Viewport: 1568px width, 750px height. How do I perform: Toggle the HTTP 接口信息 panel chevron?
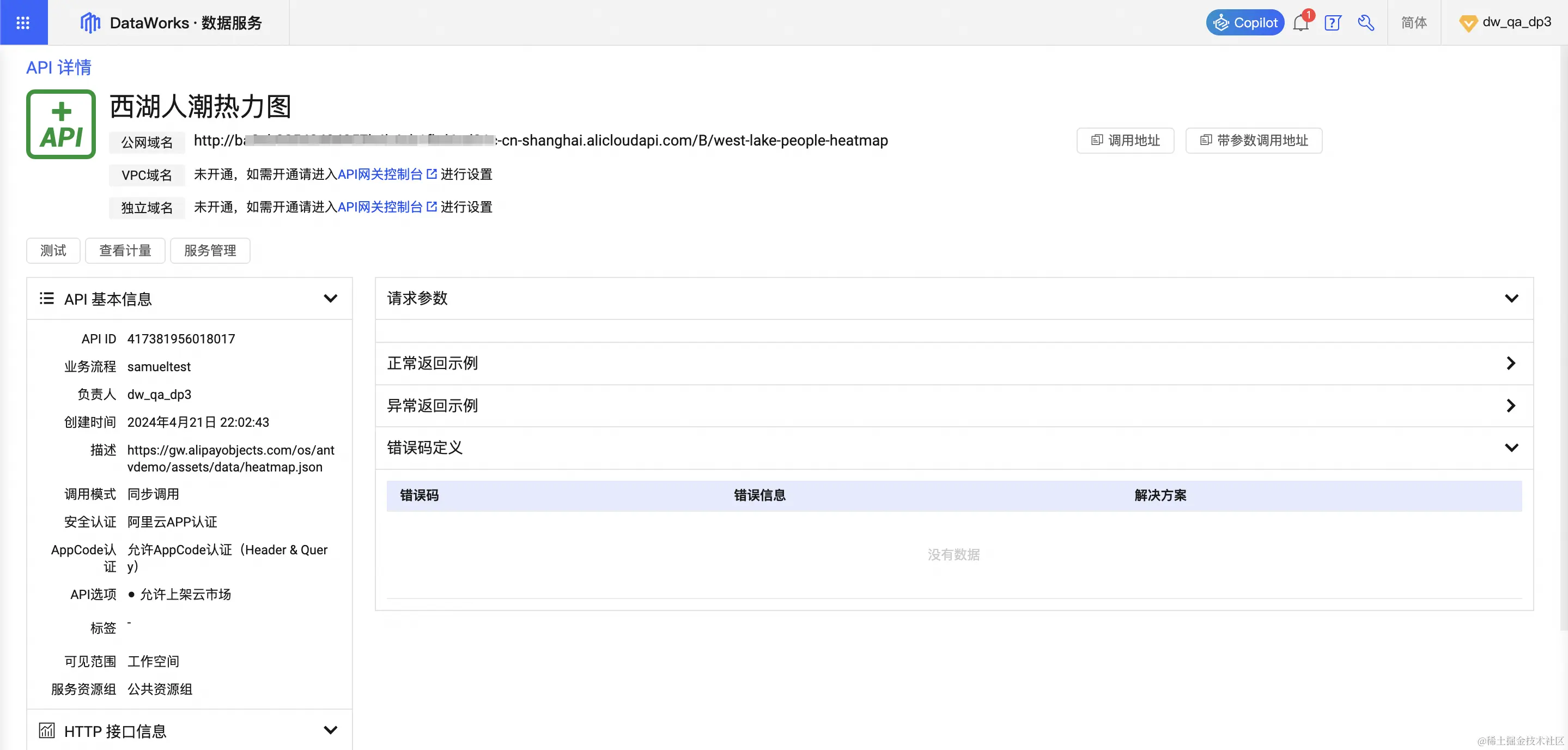[330, 730]
